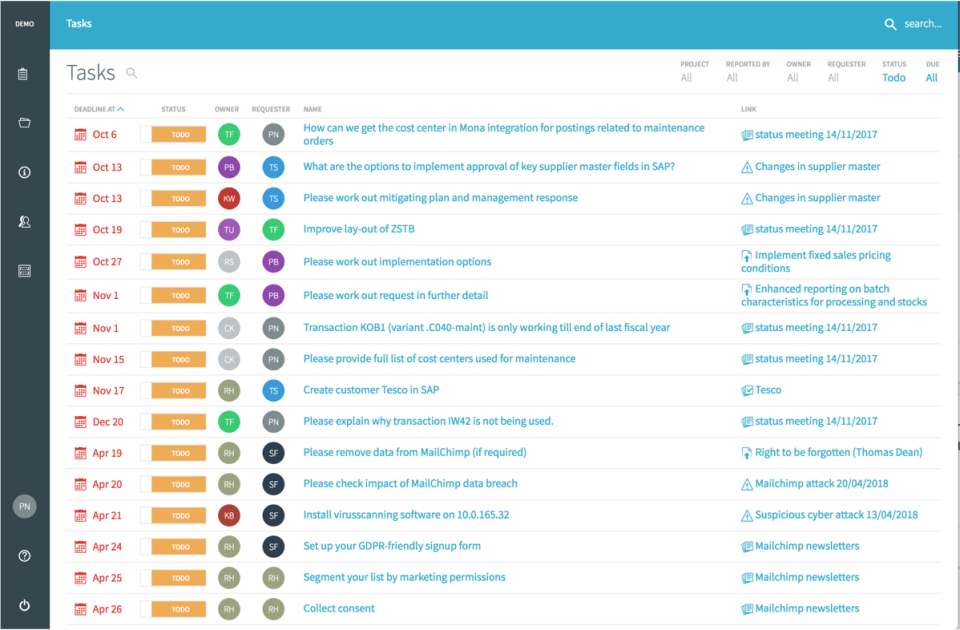Click the calendar icon for Oct 6 deadline
This screenshot has width=960, height=630.
pyautogui.click(x=80, y=135)
